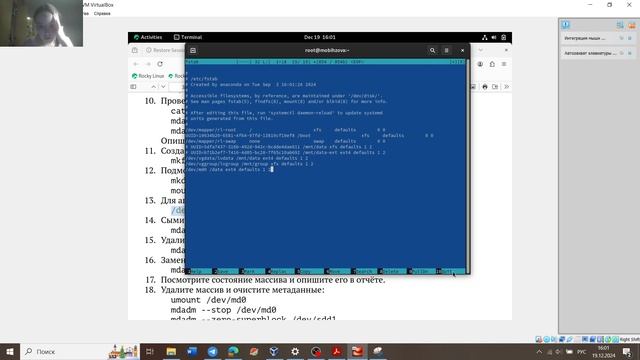The width and height of the screenshot is (640, 360).
Task: Click the keyboard auto-capture notification in VirtualBox
Action: (598, 53)
